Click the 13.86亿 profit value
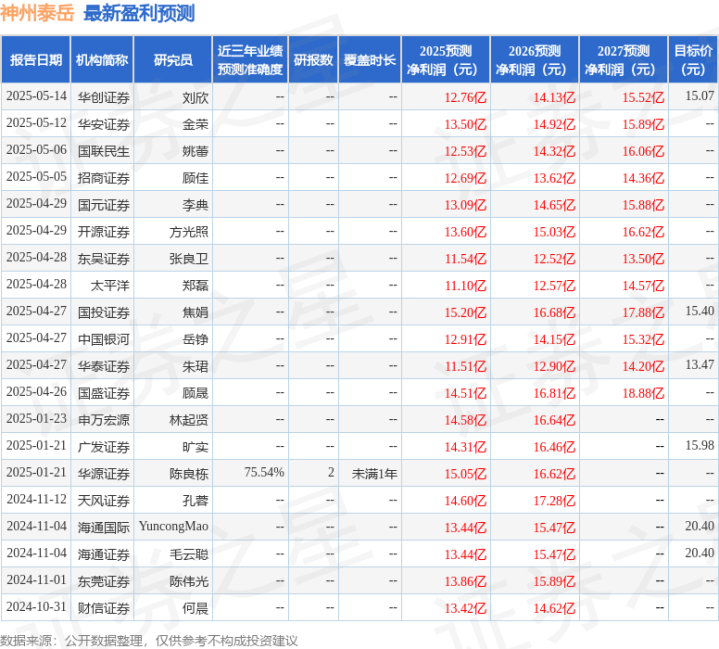This screenshot has height=649, width=719. click(x=465, y=582)
